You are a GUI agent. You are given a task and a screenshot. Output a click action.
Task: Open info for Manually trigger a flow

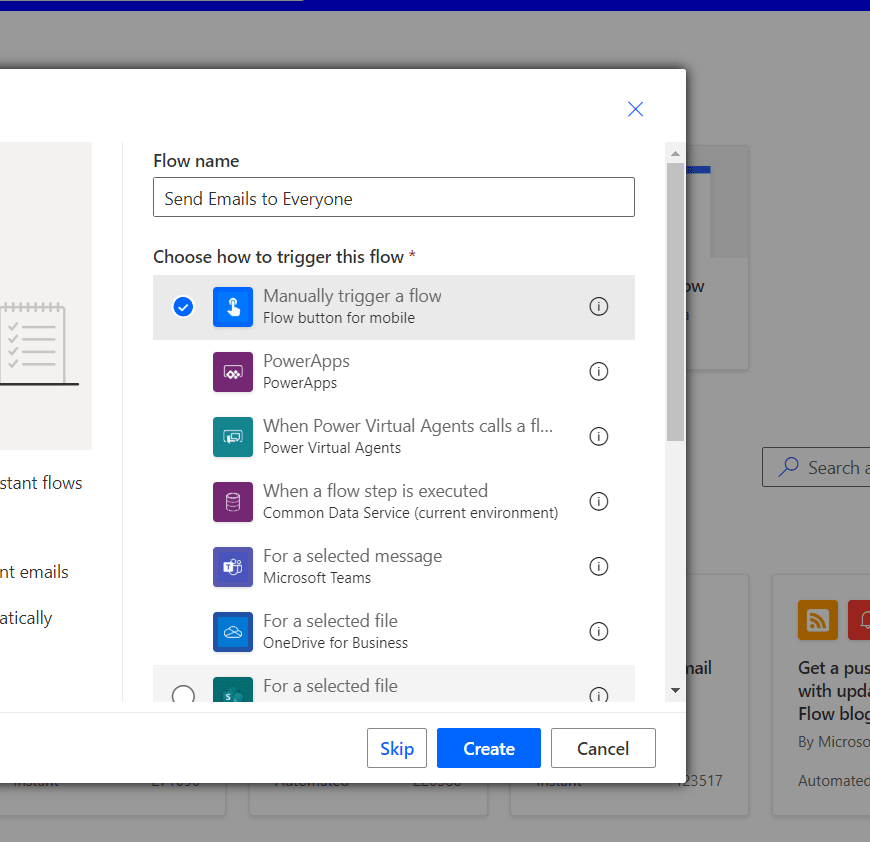point(599,306)
